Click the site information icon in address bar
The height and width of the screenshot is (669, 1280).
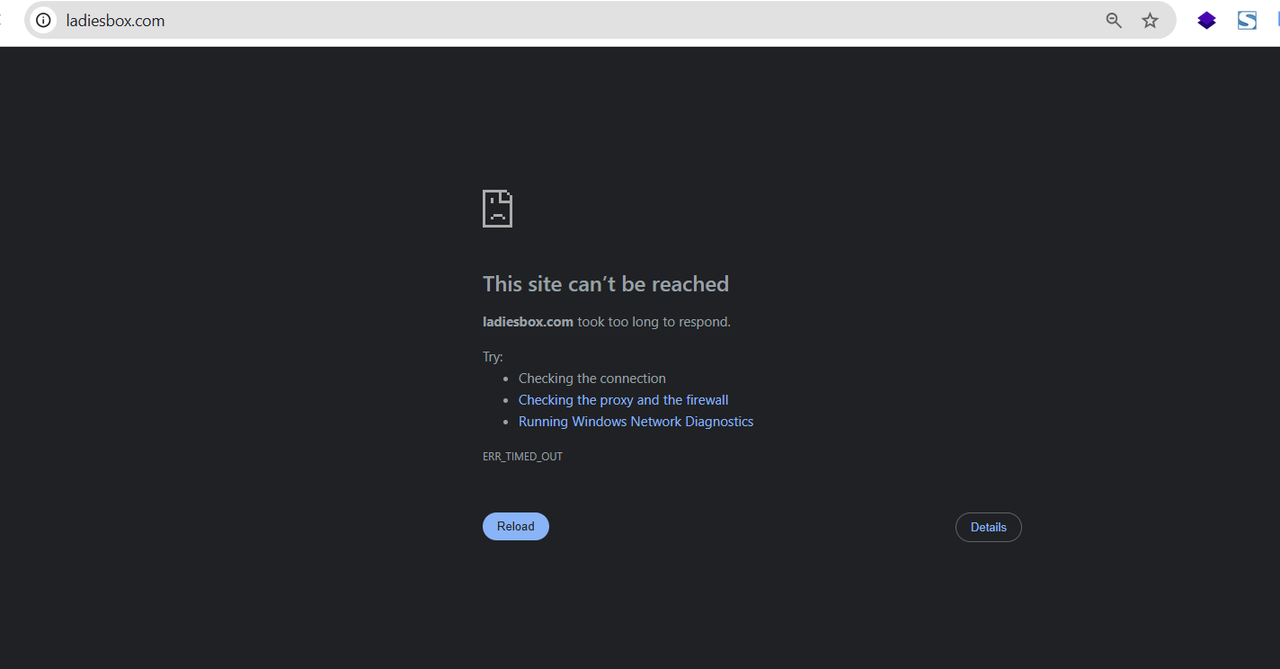[x=43, y=20]
